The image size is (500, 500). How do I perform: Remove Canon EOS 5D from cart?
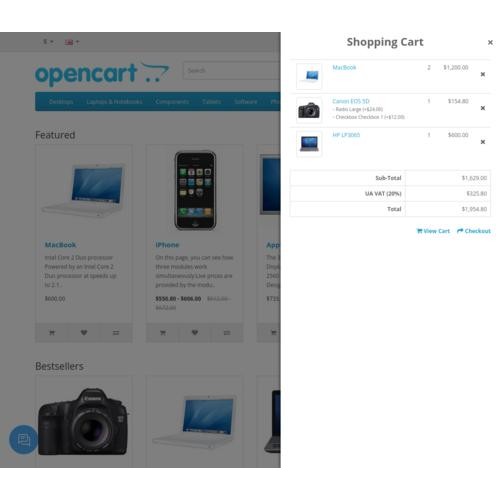(482, 108)
